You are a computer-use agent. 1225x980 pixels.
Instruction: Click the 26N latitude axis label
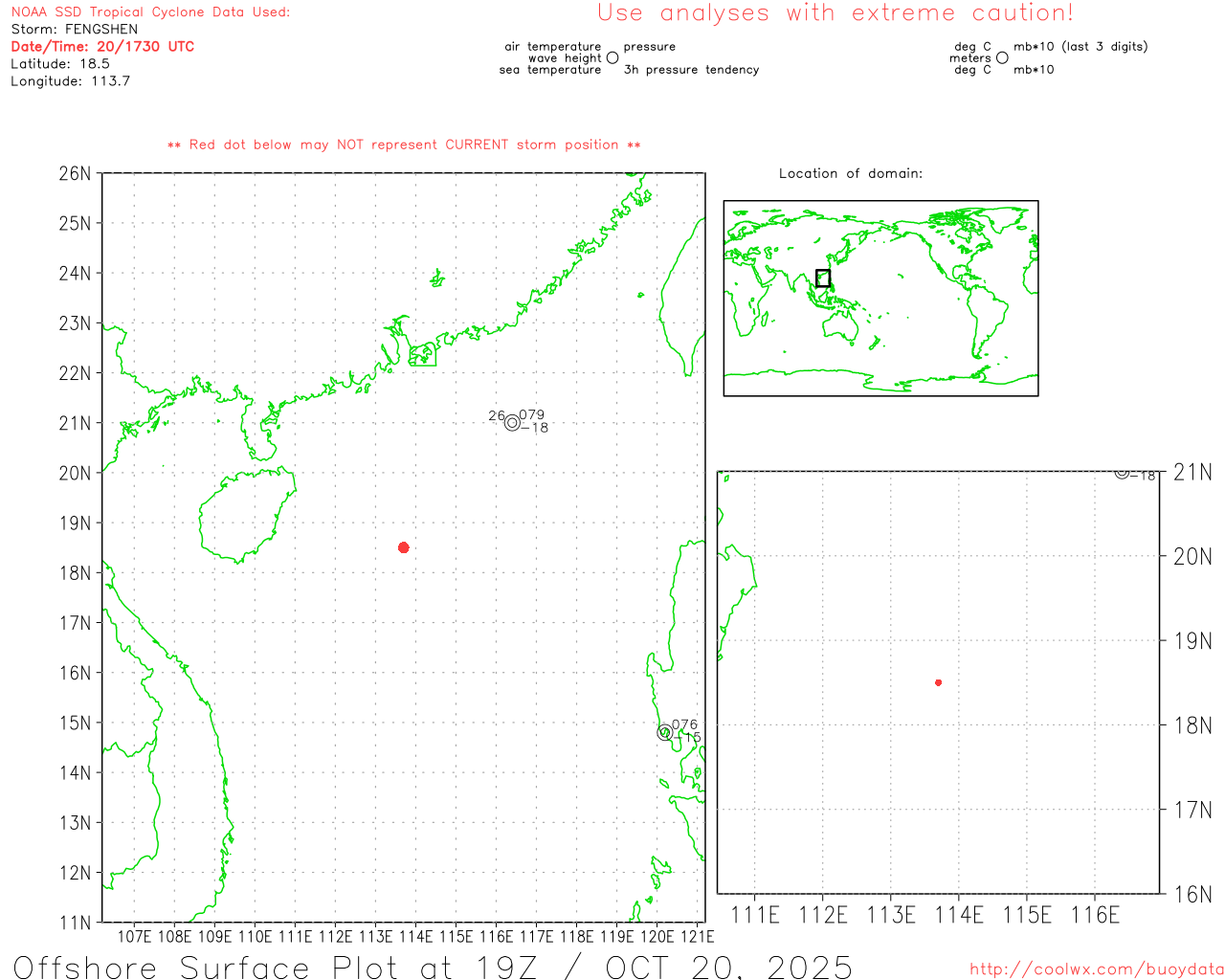point(75,173)
